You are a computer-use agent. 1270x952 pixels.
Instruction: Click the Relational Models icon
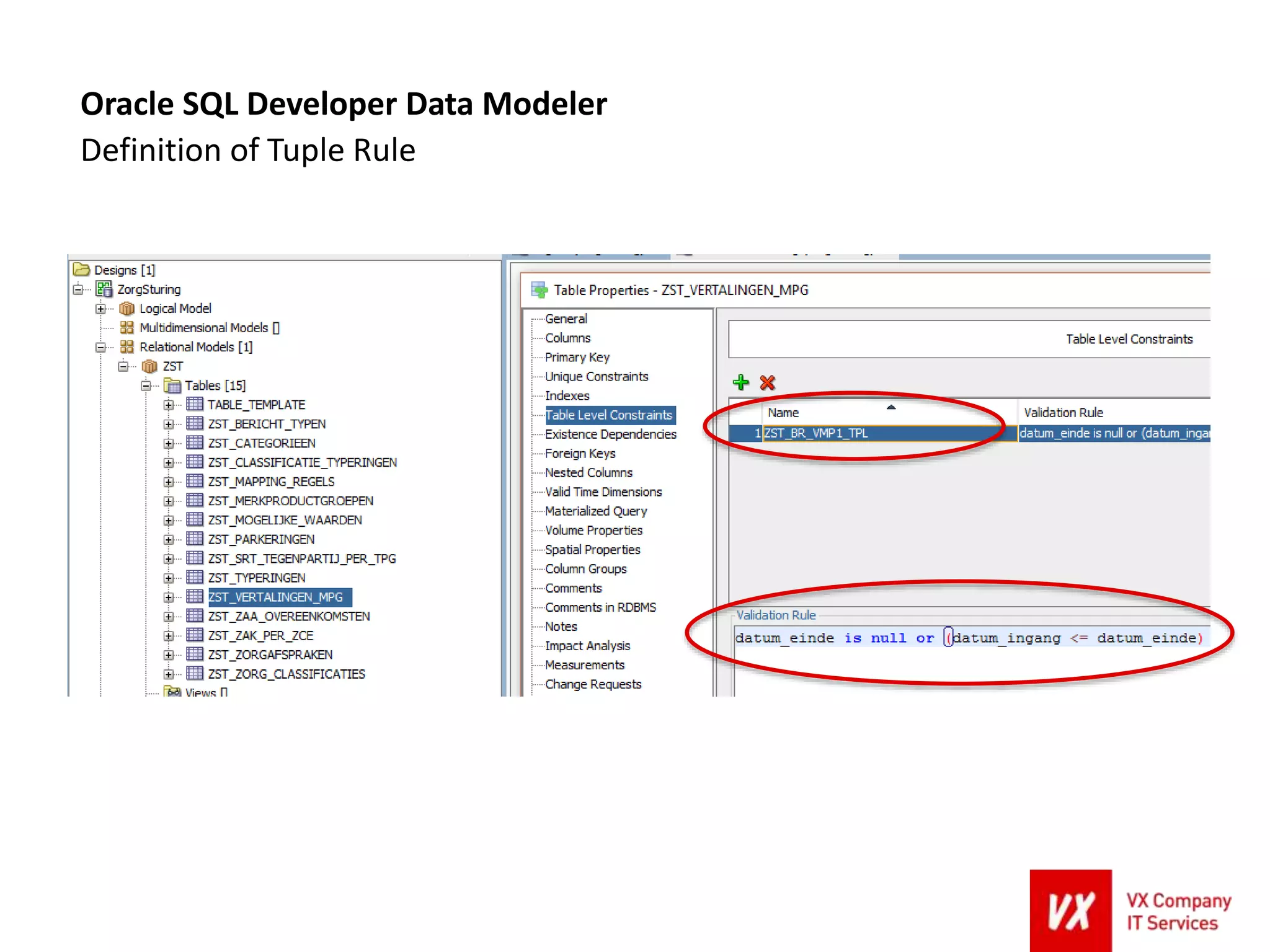(127, 346)
